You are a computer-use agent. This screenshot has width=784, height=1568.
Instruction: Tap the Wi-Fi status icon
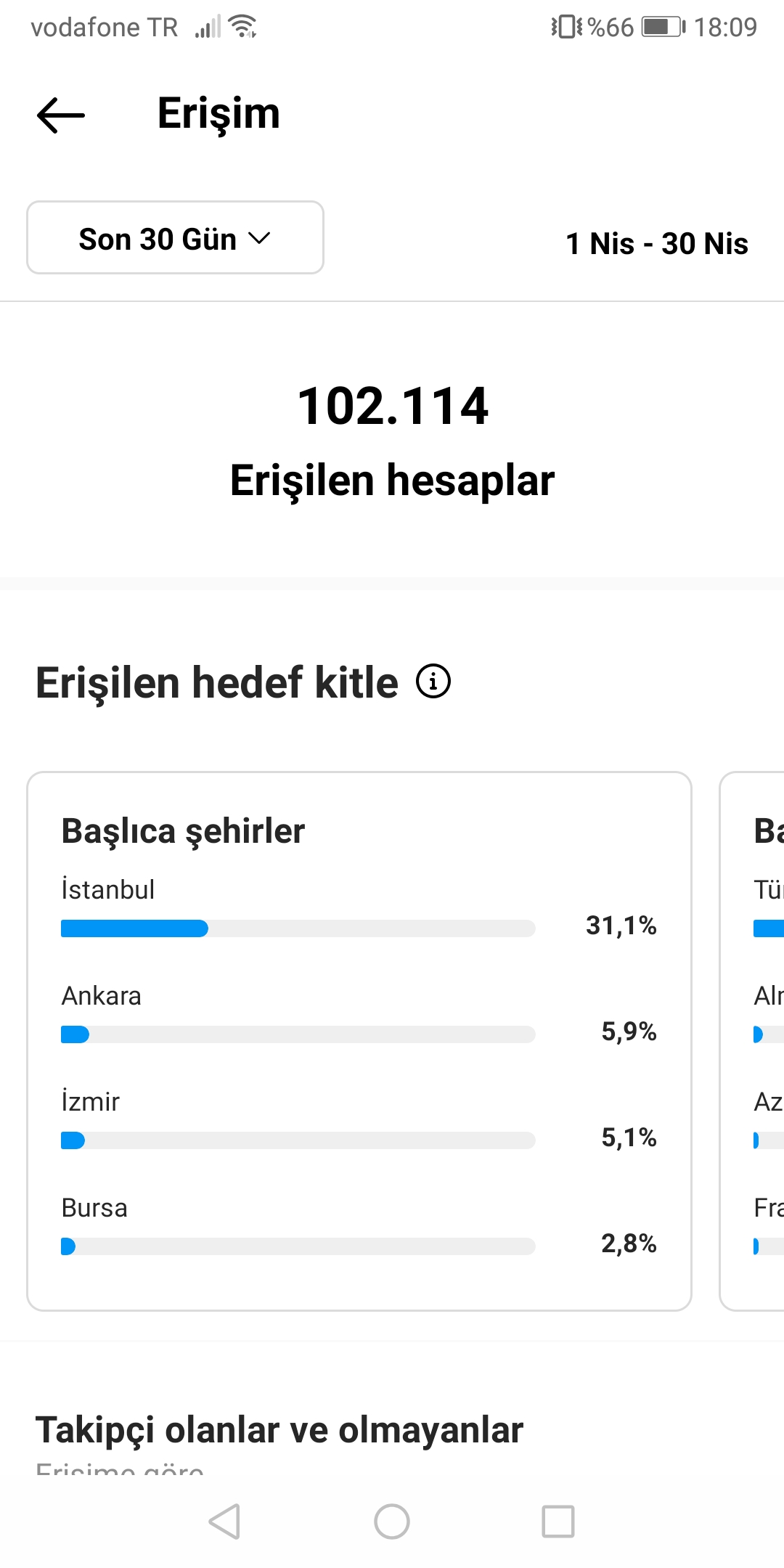(x=242, y=27)
